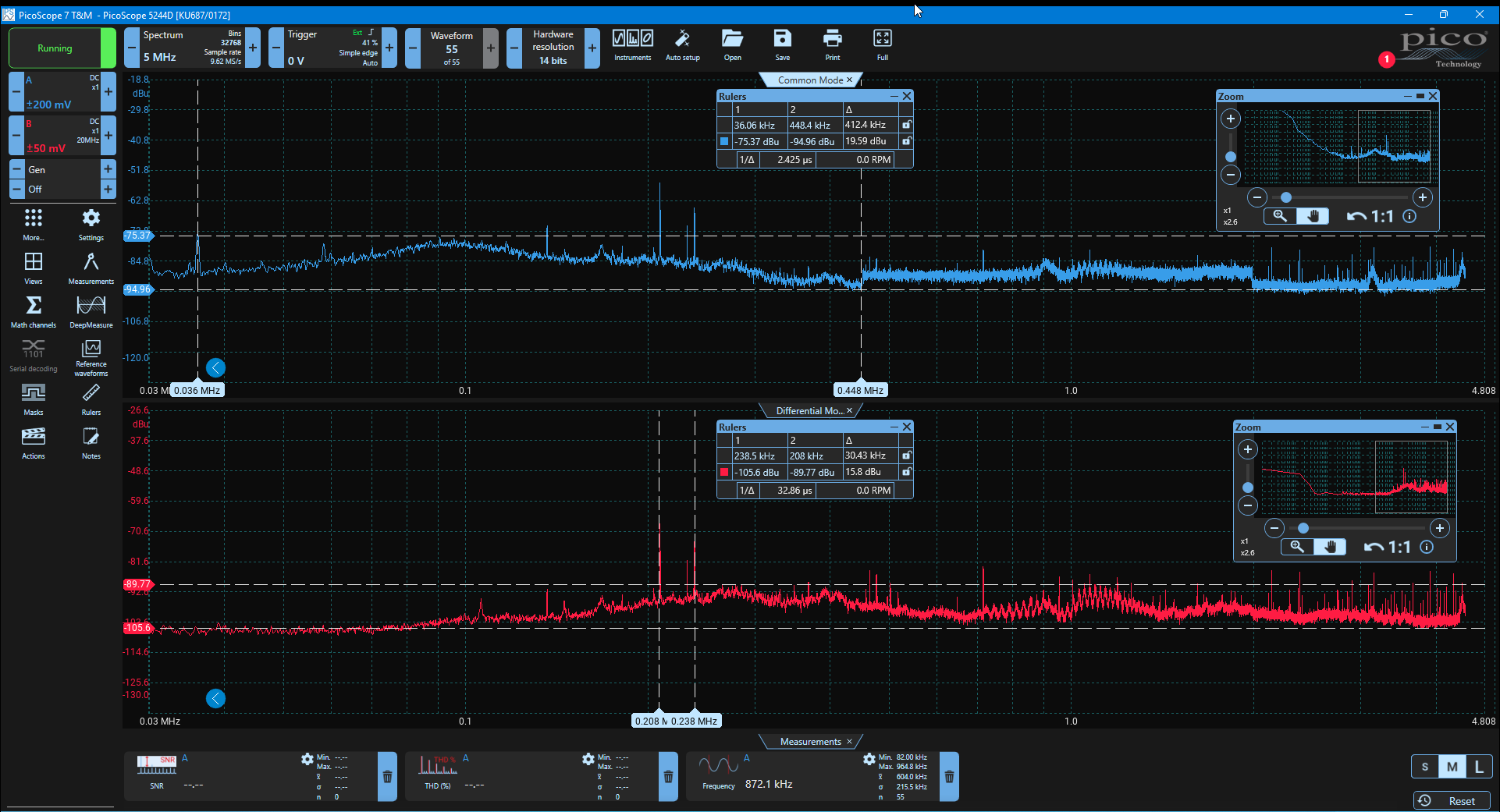
Task: Increase Channel A input range with plus
Action: click(x=108, y=92)
